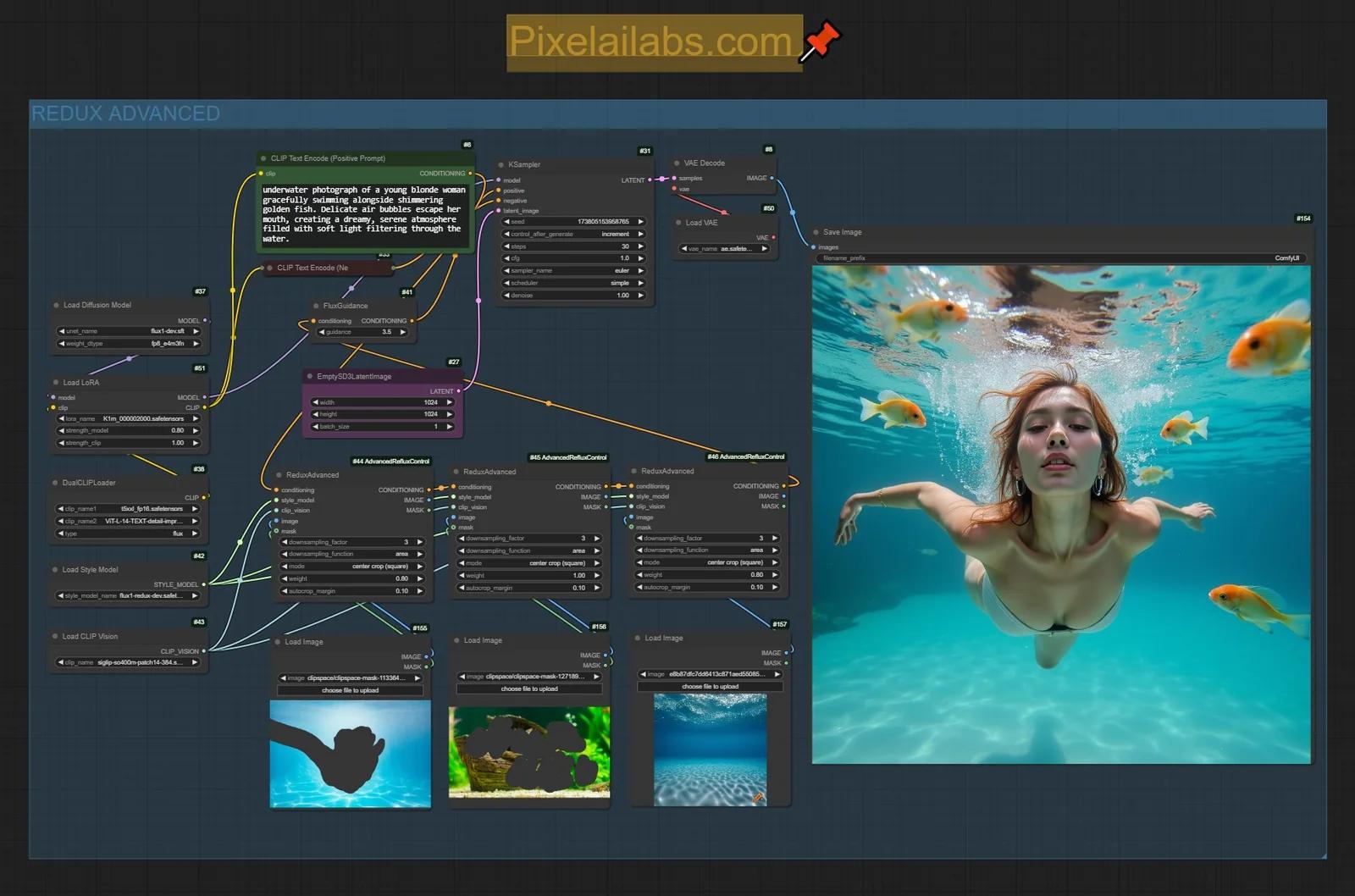Click the positive prompt text area
Viewport: 1355px width, 896px height.
tap(364, 216)
